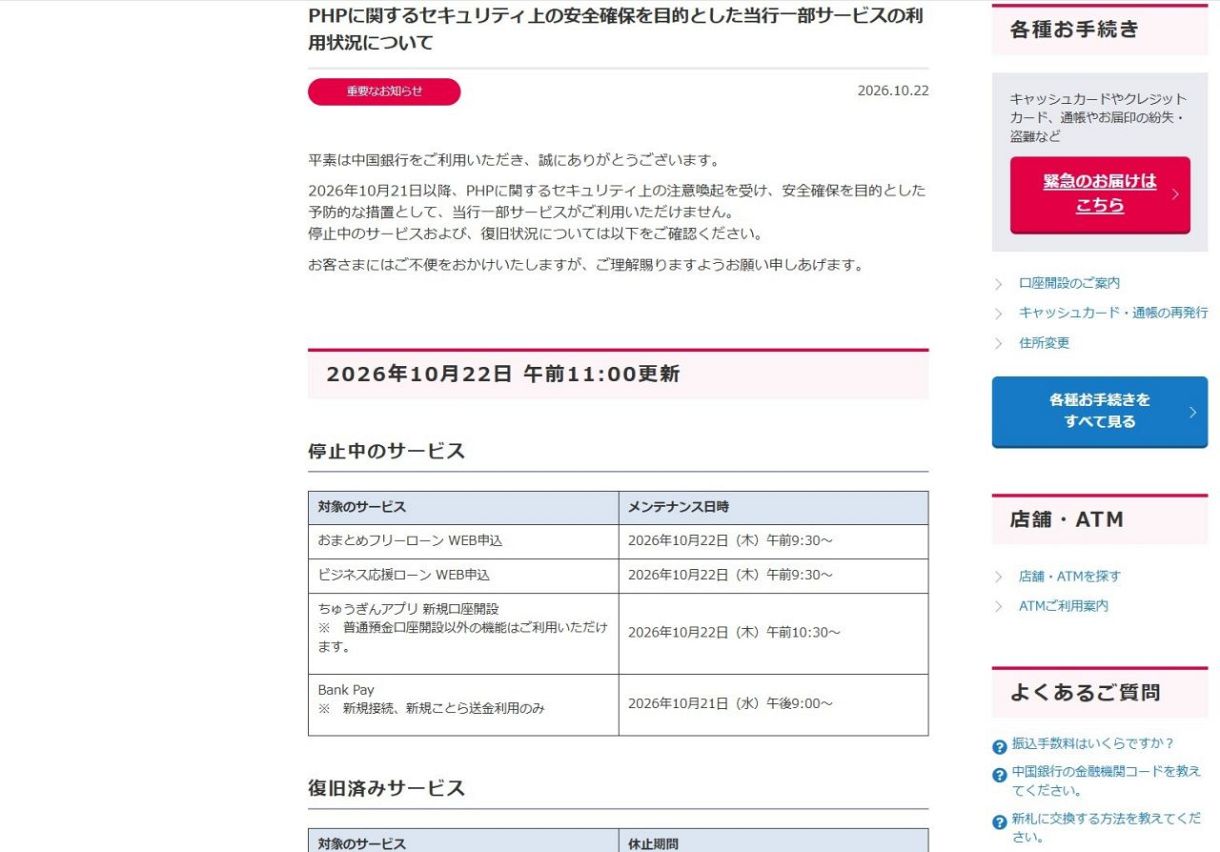Click chevron icon before 住所変更
Image resolution: width=1220 pixels, height=852 pixels.
coord(999,344)
